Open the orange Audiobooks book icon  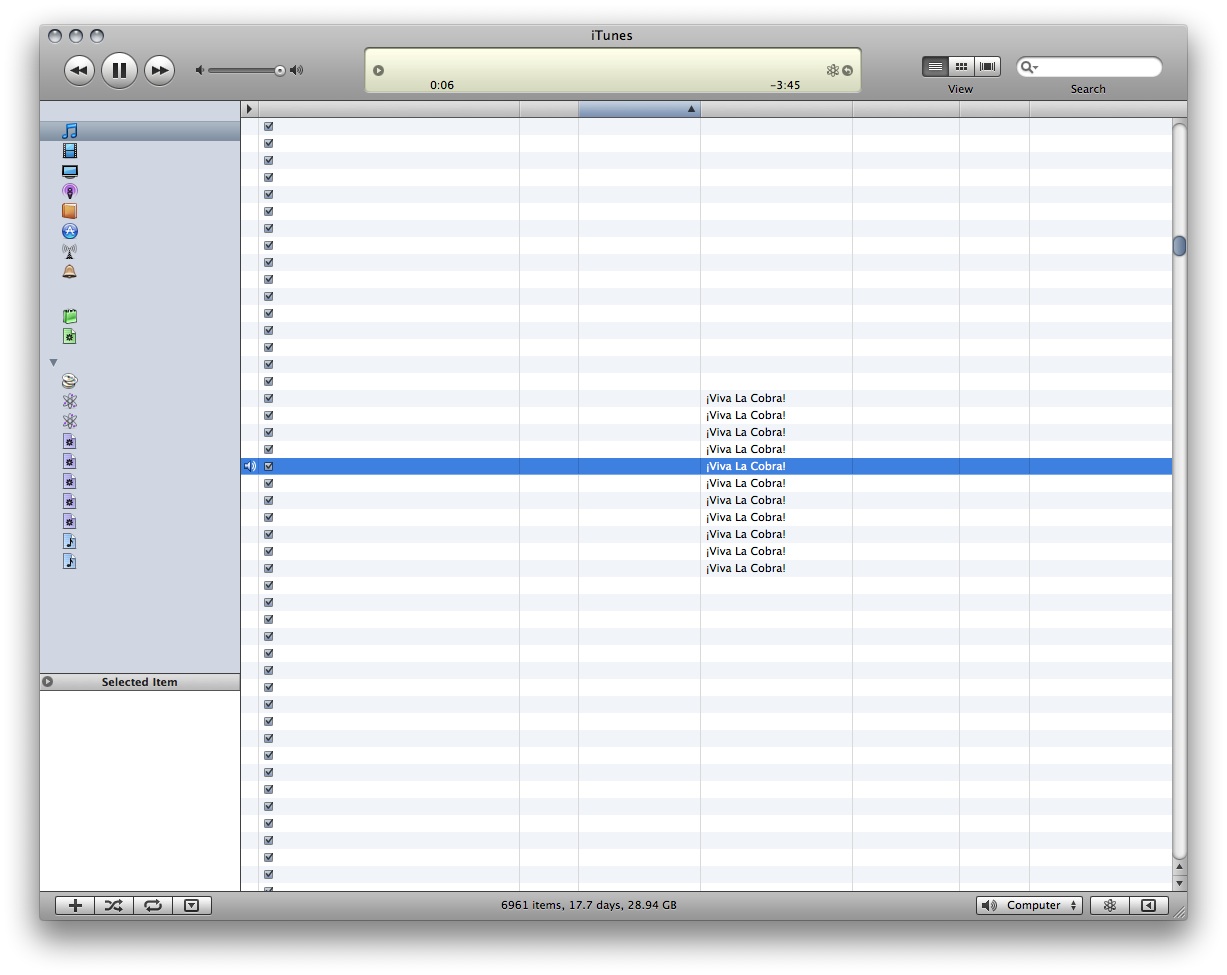pos(69,211)
